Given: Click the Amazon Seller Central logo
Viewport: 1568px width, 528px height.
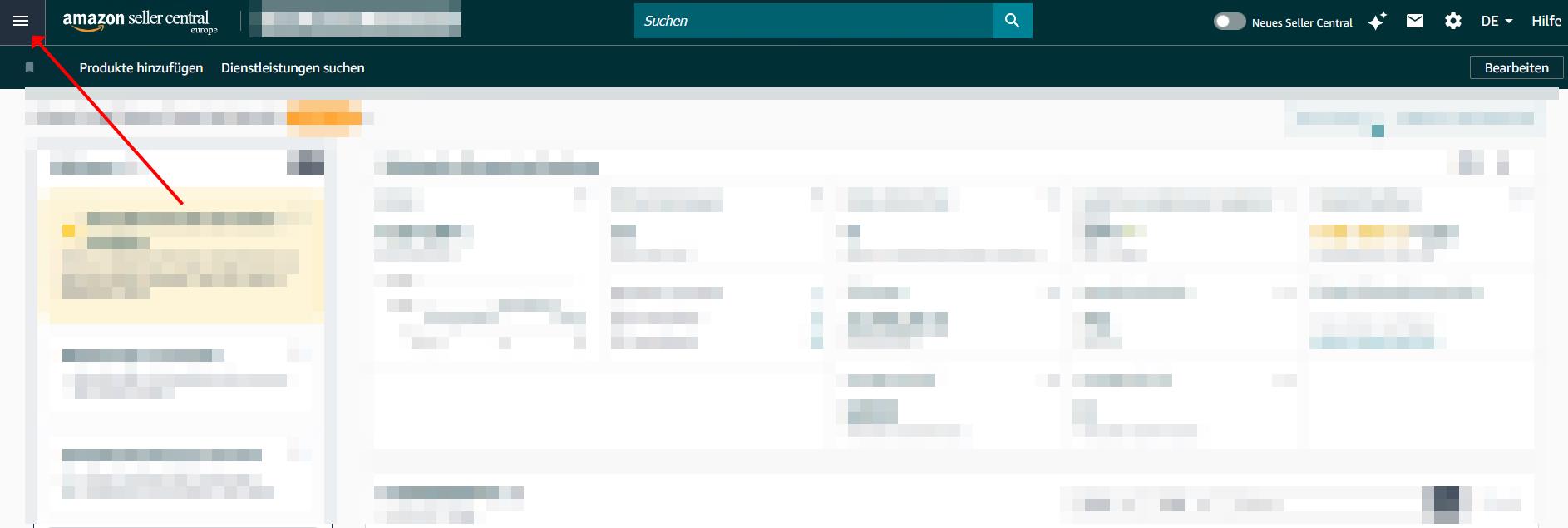Looking at the screenshot, I should pyautogui.click(x=140, y=22).
